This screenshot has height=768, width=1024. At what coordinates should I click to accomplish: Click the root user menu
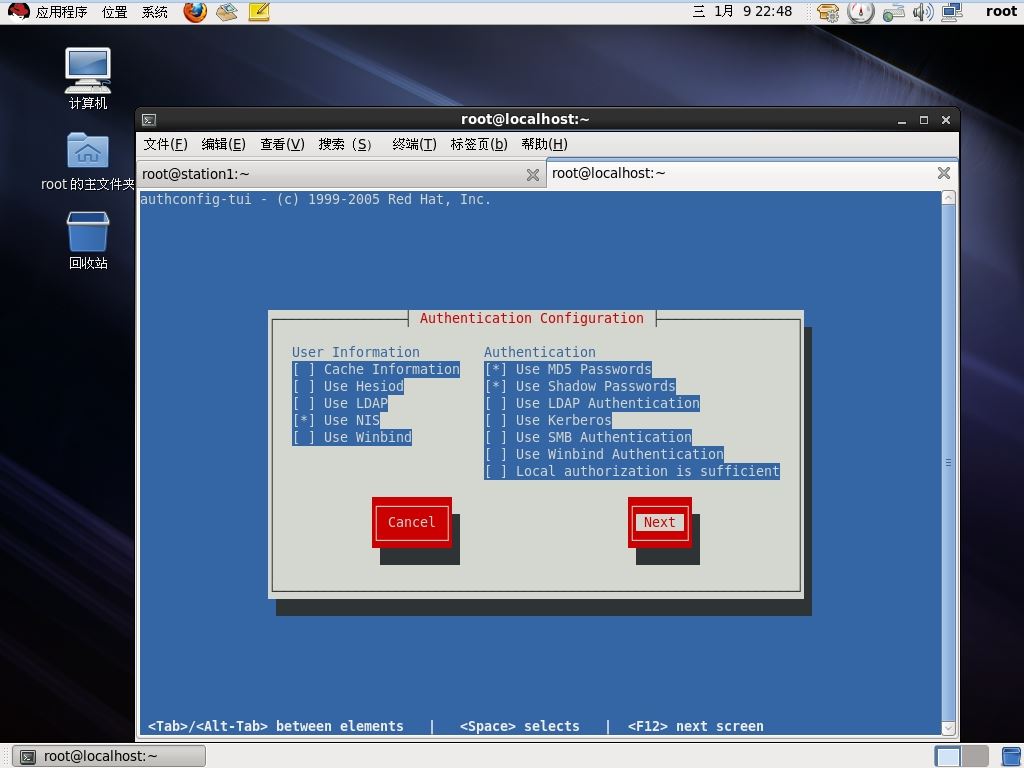point(1001,12)
